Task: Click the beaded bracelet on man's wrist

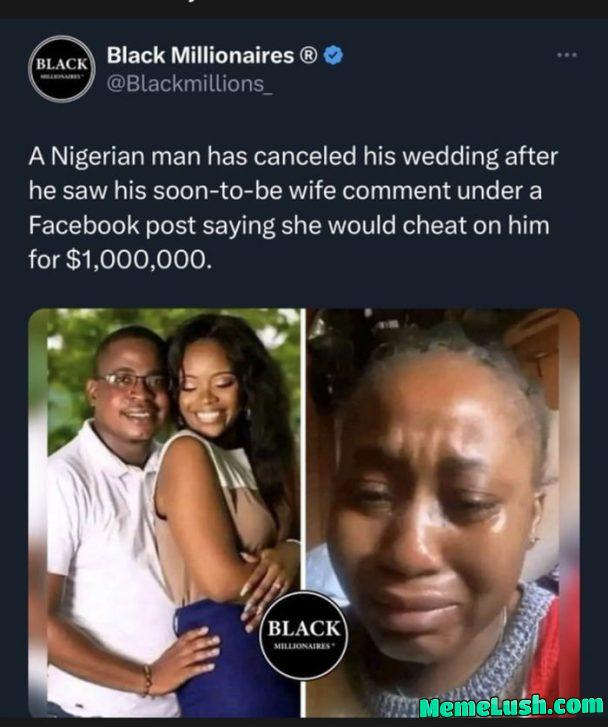Action: [x=147, y=681]
